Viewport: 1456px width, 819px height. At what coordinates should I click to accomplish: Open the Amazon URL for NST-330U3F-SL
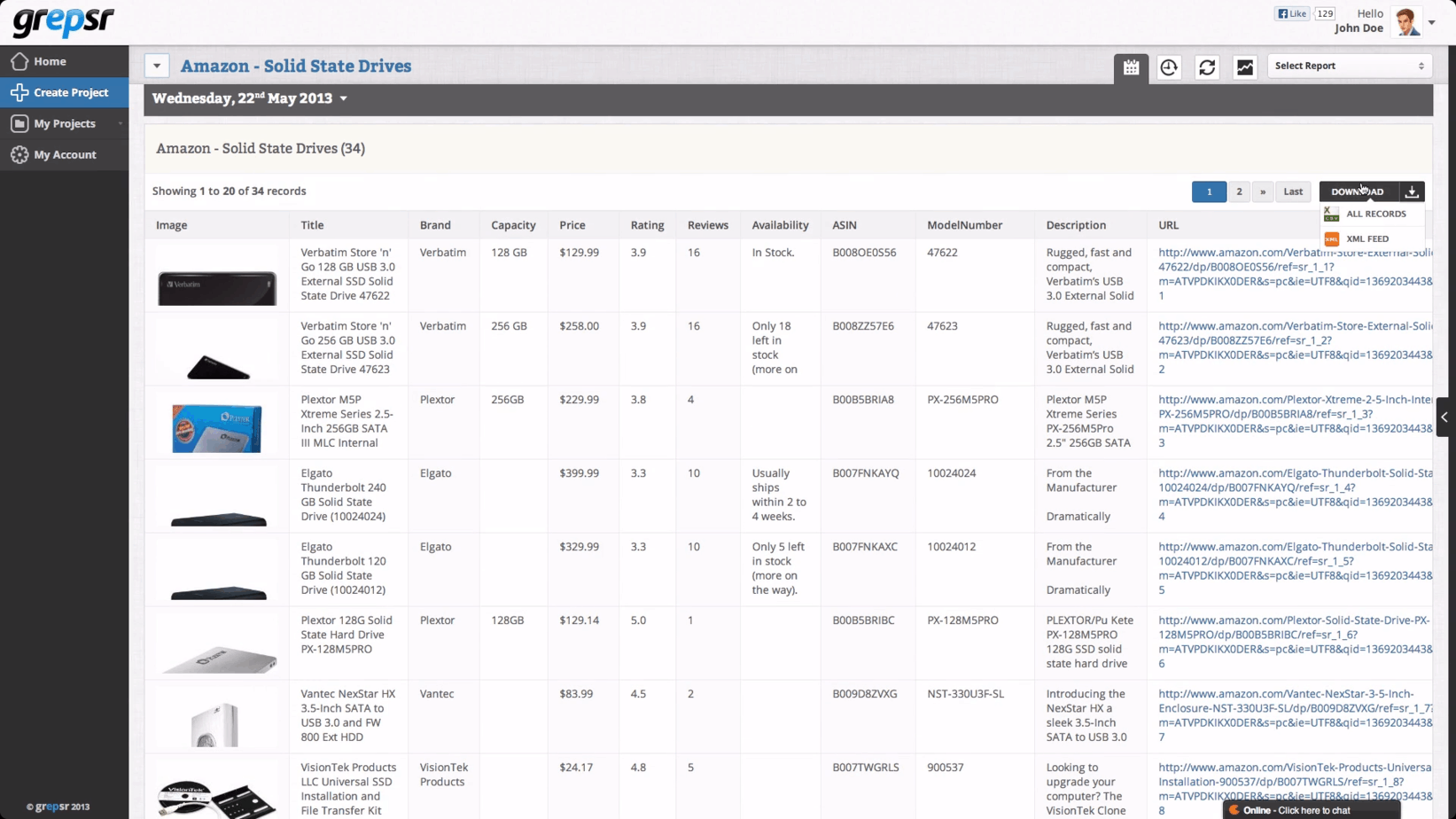tap(1295, 715)
